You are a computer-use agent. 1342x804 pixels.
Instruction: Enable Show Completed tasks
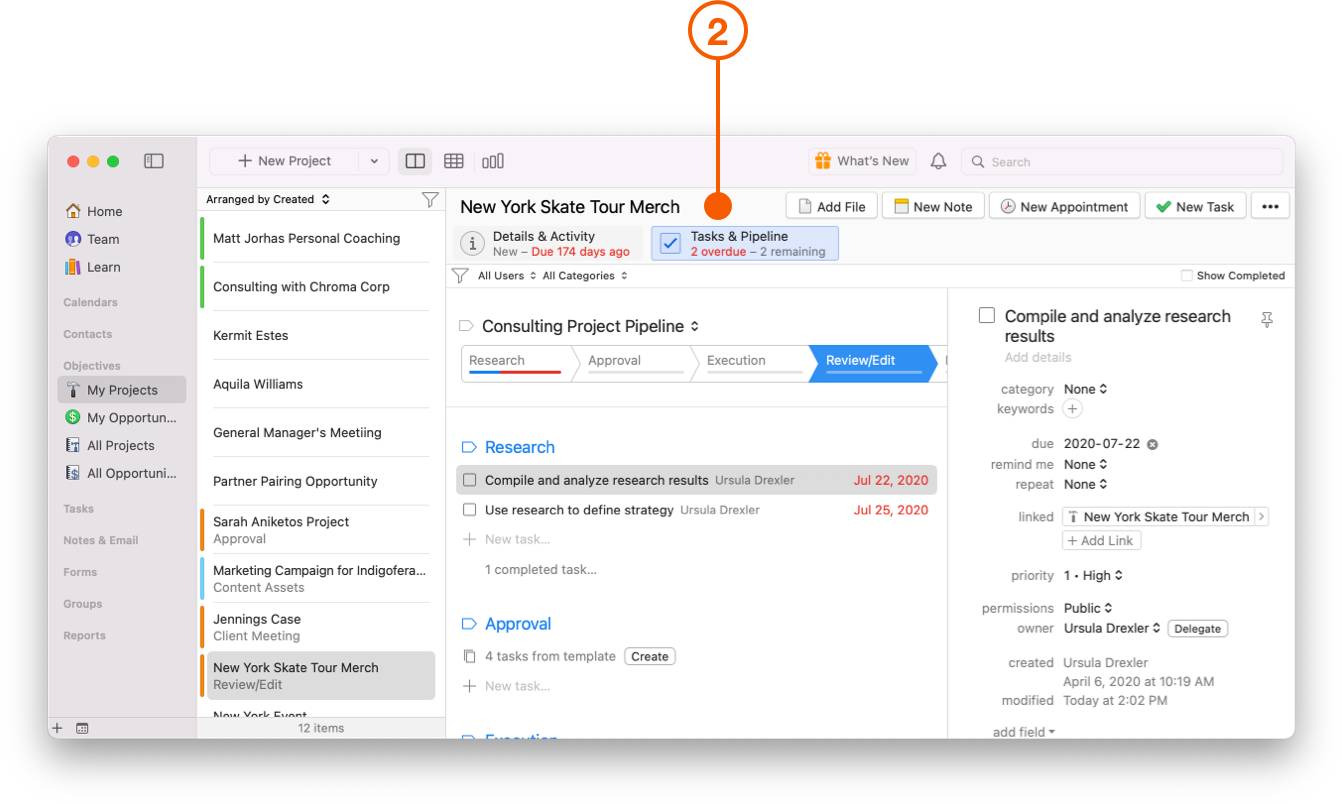[1184, 276]
